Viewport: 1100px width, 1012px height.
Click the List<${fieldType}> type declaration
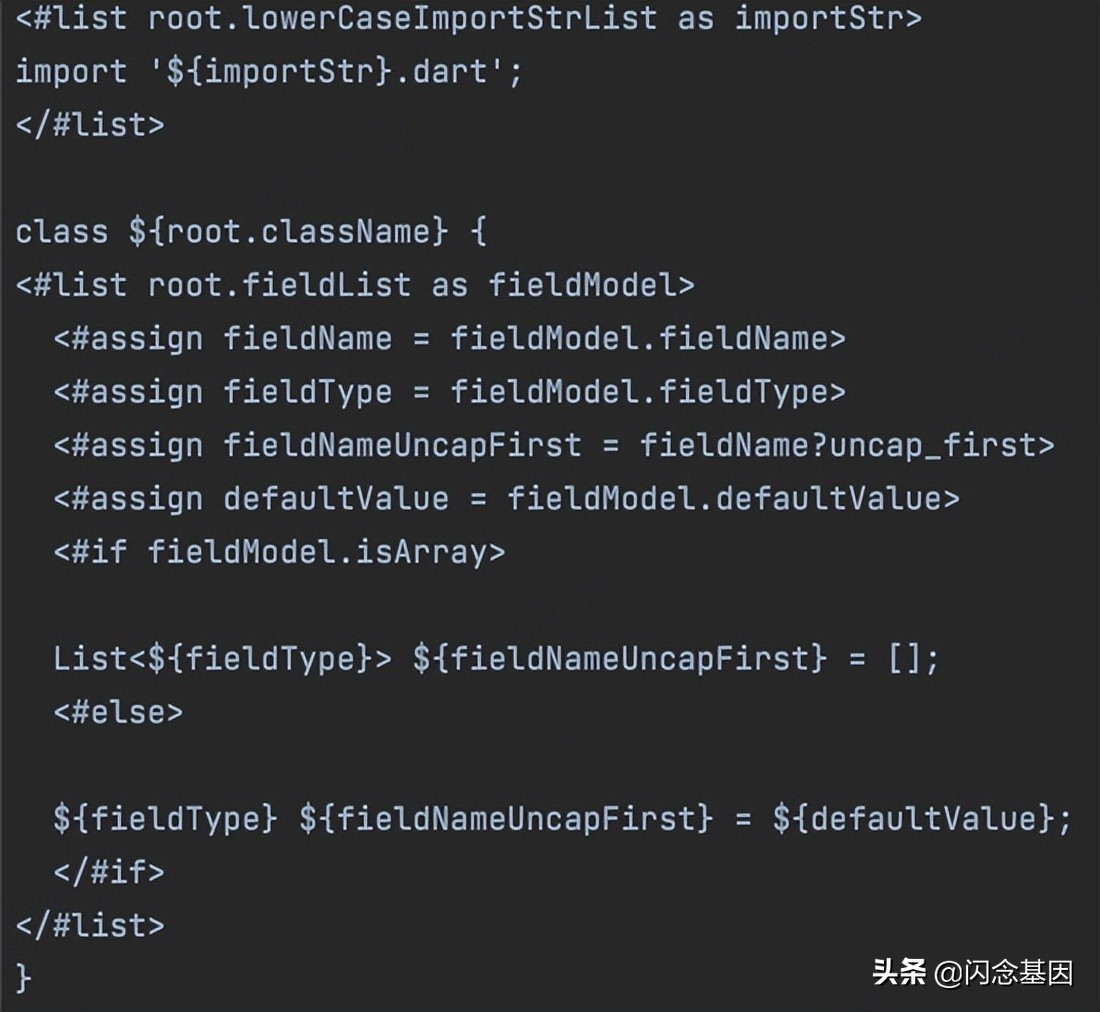point(222,658)
